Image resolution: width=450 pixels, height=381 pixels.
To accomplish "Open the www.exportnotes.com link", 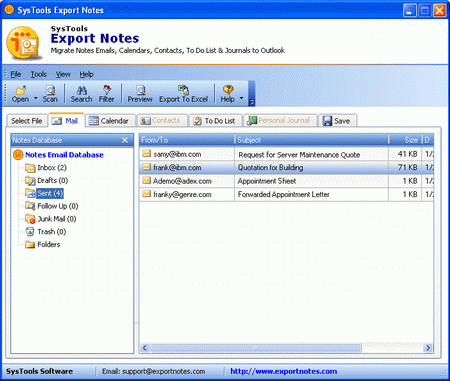I will click(x=284, y=371).
